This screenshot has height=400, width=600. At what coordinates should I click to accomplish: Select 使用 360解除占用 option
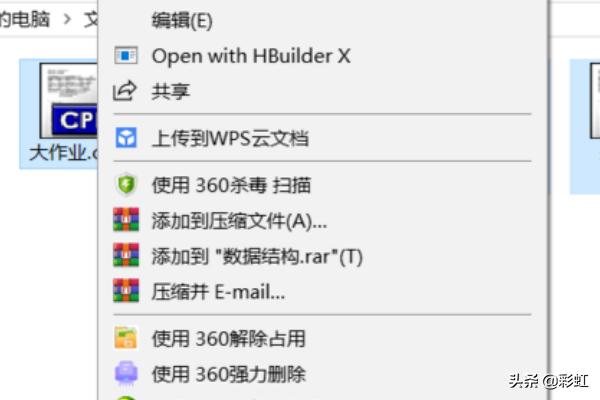[323, 338]
